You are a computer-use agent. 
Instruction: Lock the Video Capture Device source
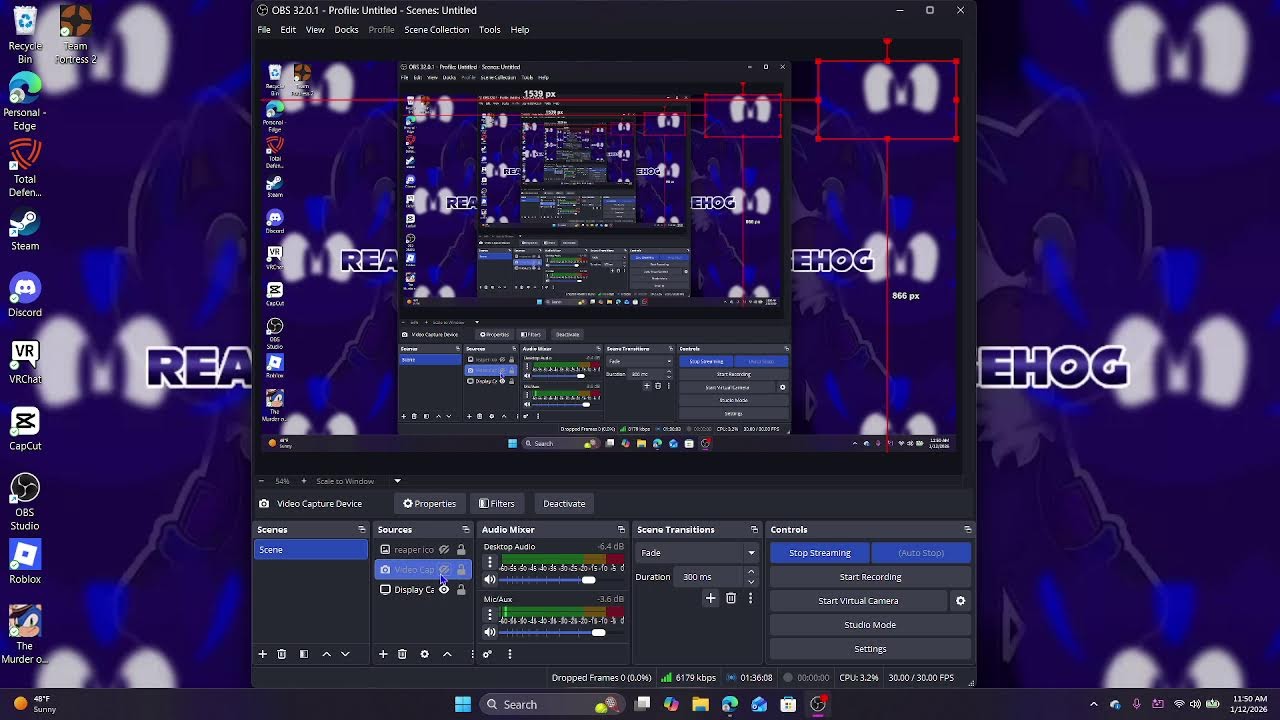[461, 570]
